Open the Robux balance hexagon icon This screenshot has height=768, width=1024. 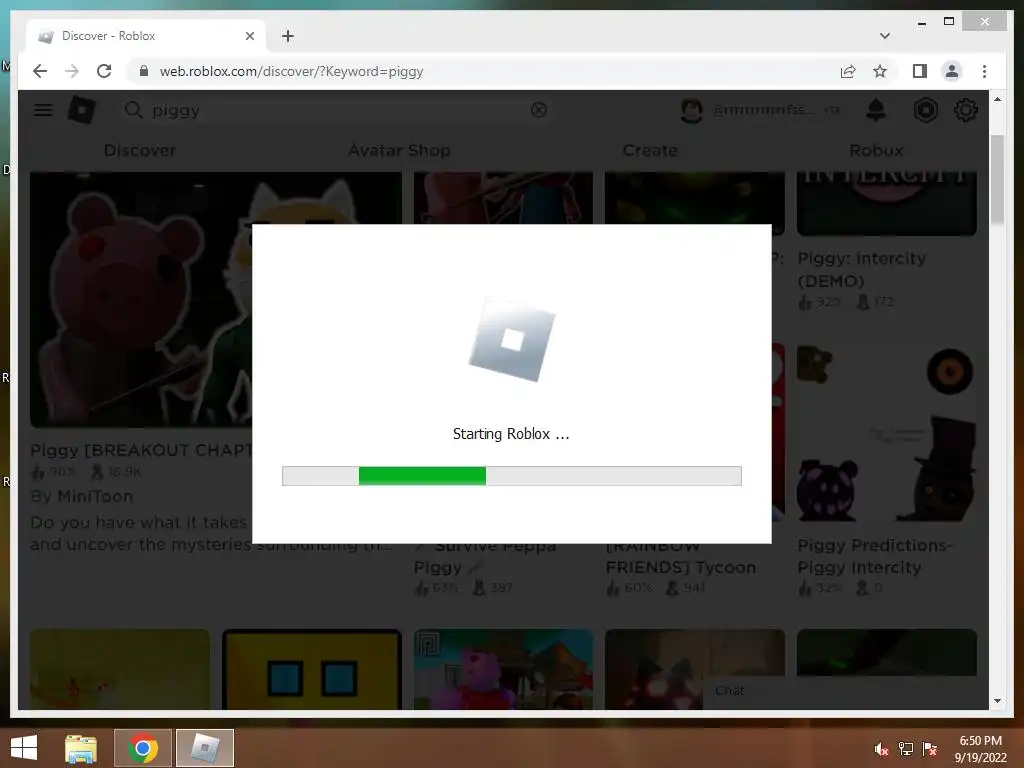[925, 110]
